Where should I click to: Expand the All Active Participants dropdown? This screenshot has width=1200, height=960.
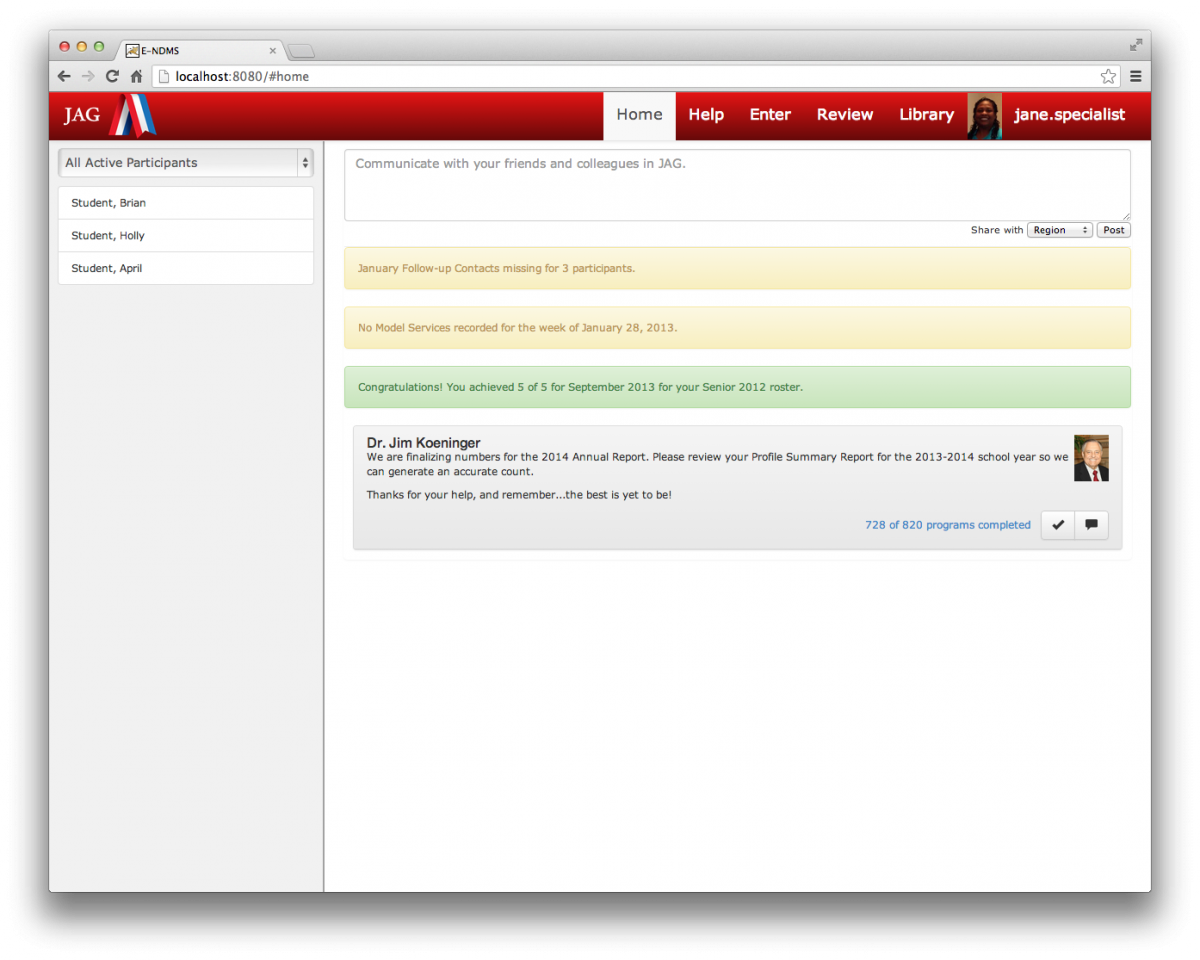186,163
